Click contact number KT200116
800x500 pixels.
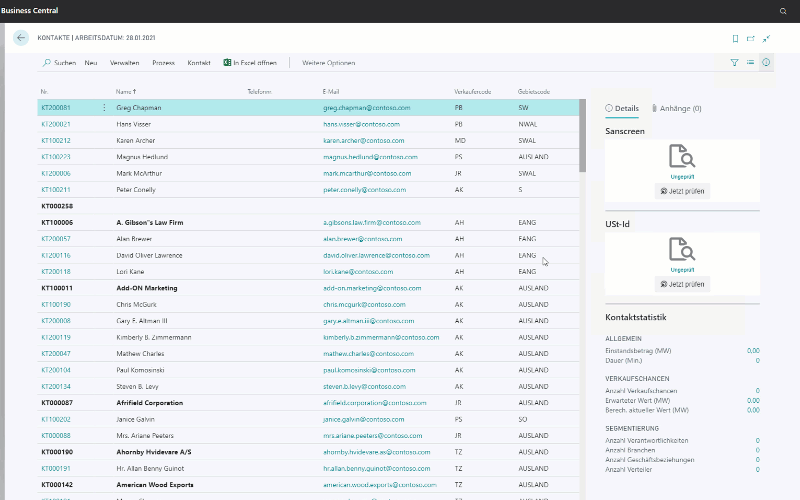point(56,255)
